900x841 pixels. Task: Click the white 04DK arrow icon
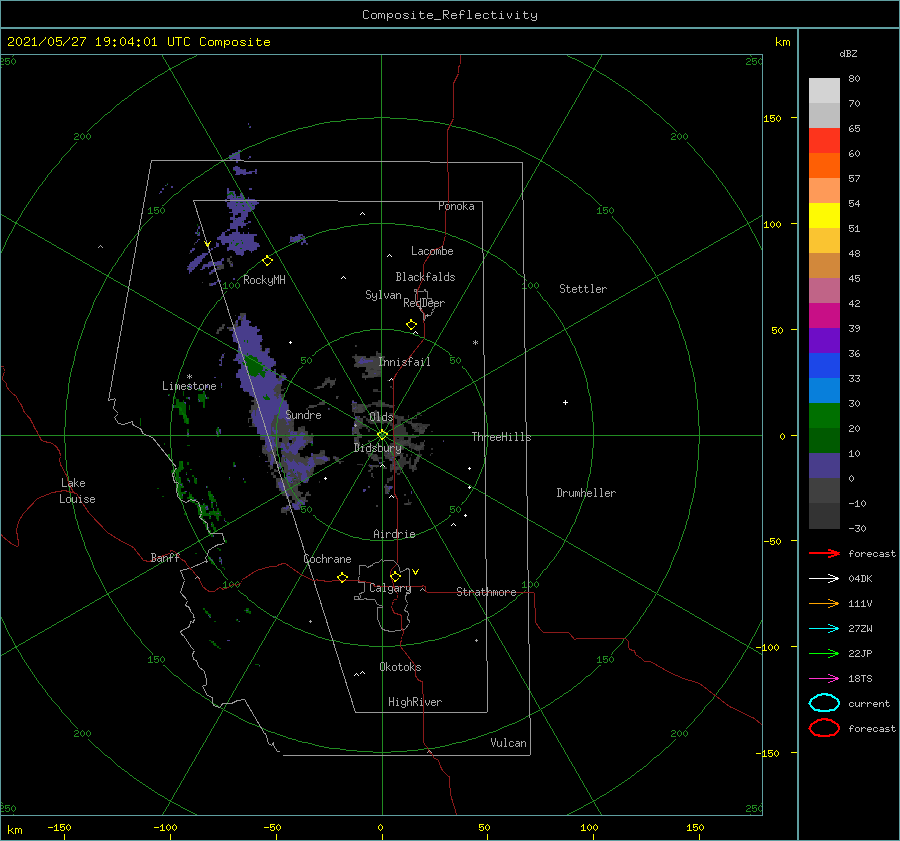tap(824, 578)
